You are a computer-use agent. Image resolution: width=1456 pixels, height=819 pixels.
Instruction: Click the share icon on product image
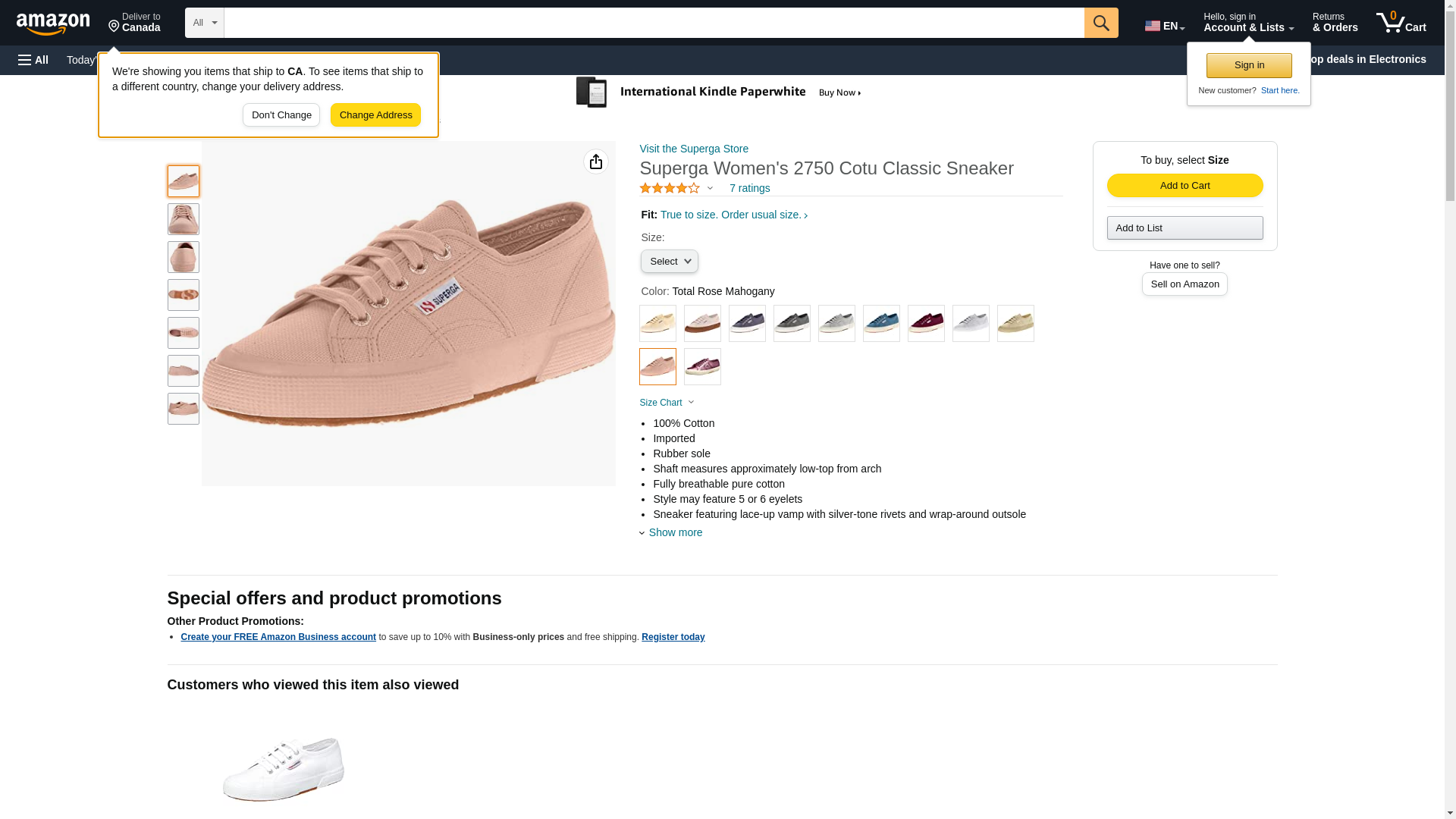pyautogui.click(x=596, y=162)
